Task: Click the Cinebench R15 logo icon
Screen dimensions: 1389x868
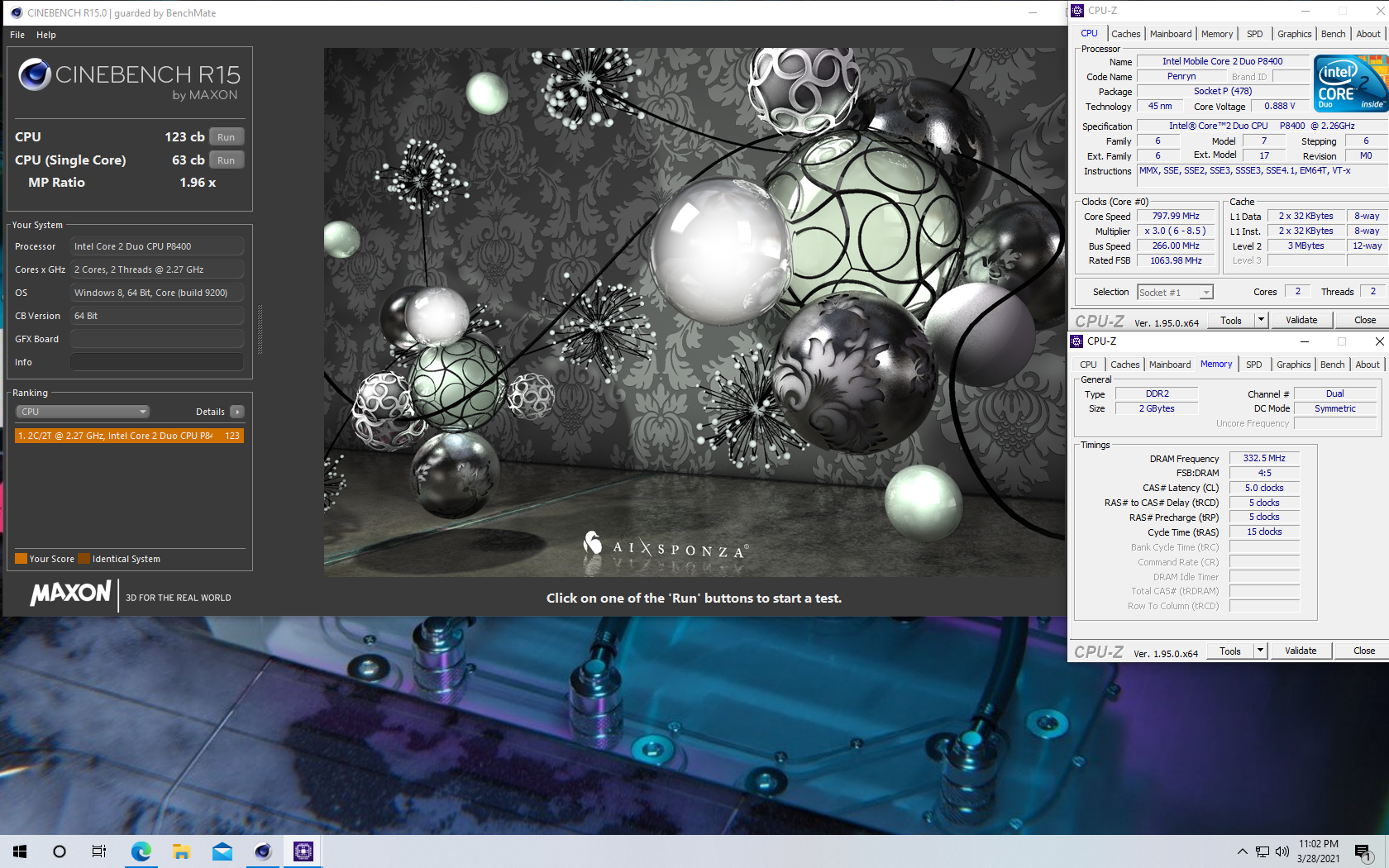Action: 35,74
